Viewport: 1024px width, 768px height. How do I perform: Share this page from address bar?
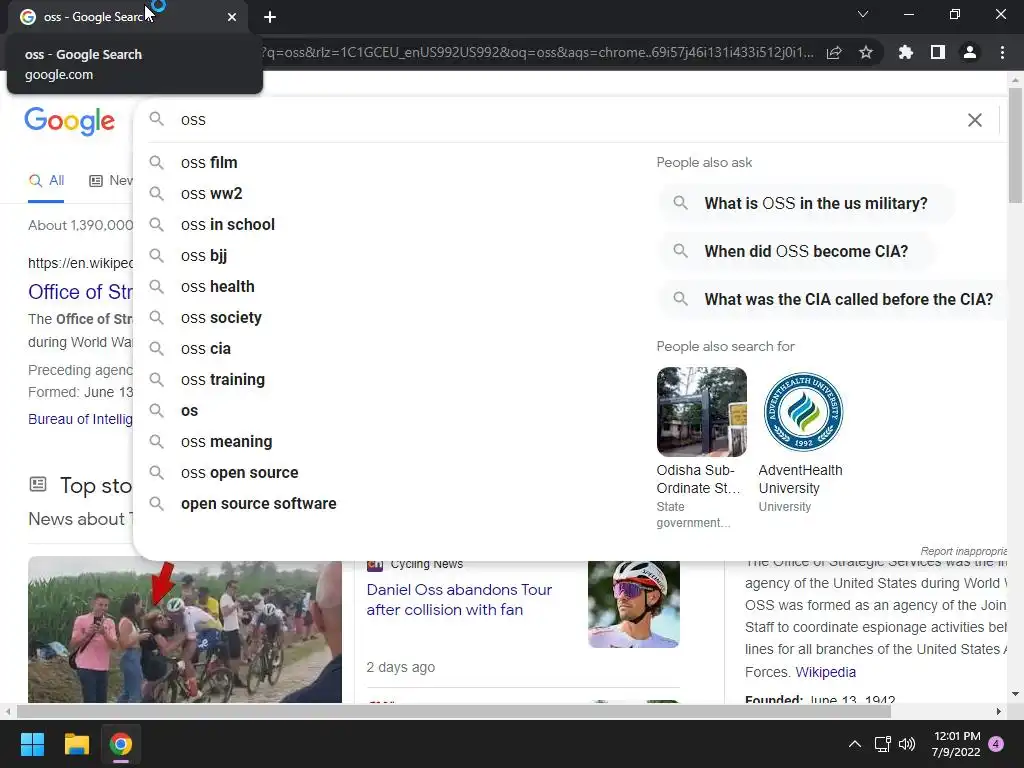click(x=834, y=52)
